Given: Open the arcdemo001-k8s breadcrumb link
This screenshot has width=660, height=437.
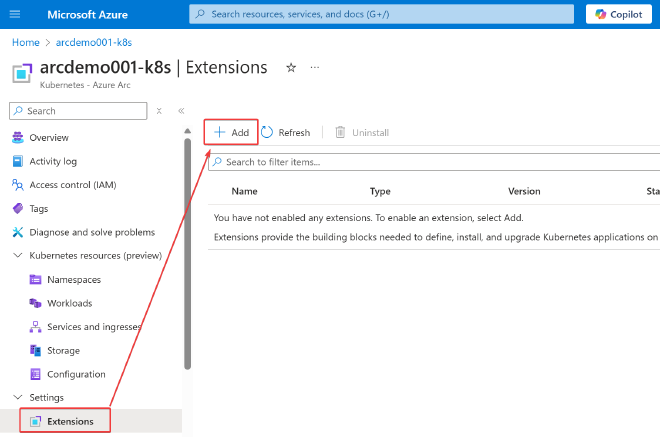Looking at the screenshot, I should click(94, 43).
